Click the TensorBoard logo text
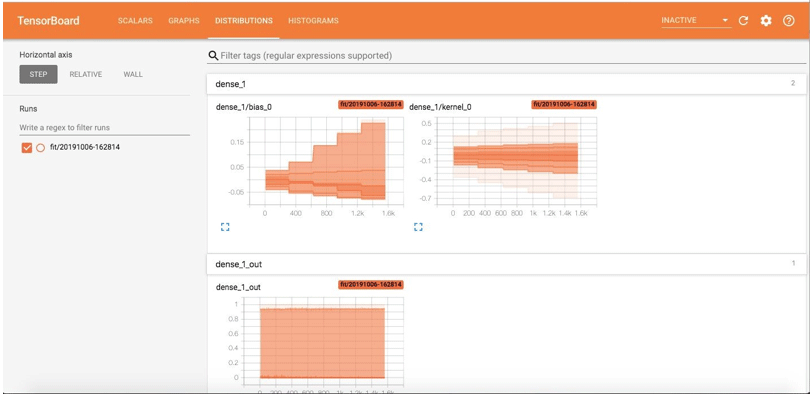This screenshot has width=810, height=395. point(49,21)
